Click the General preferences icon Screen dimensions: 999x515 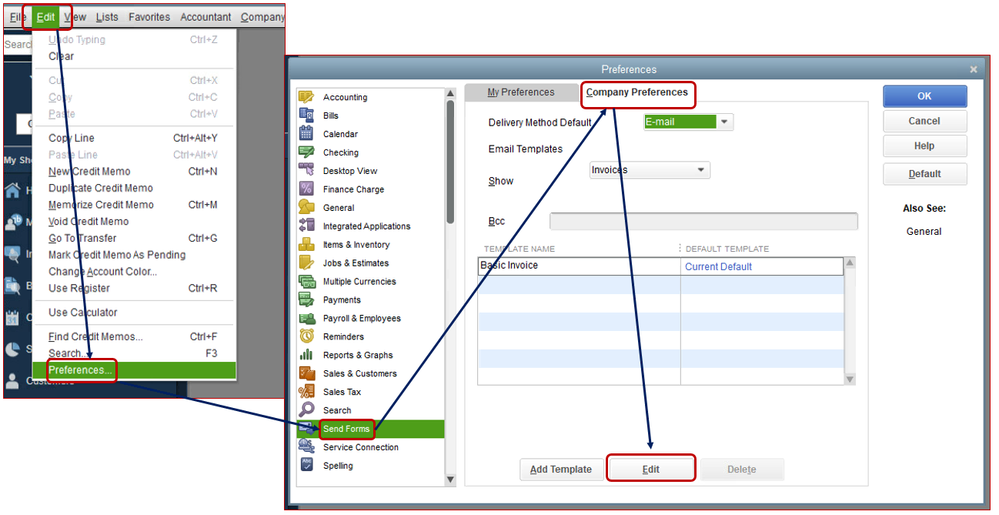[306, 208]
